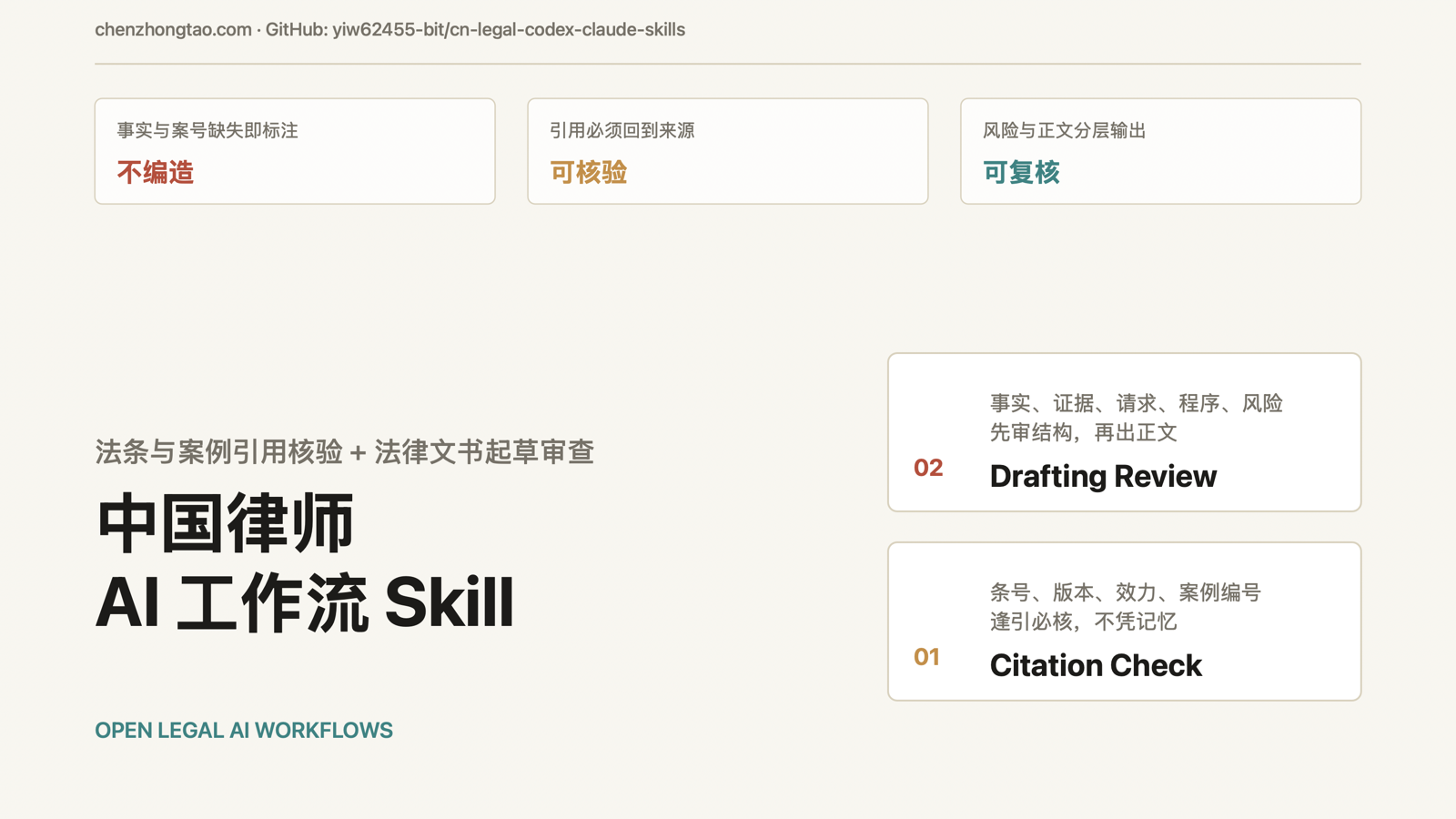
Task: Select the 不编造 card heading
Action: point(156,172)
